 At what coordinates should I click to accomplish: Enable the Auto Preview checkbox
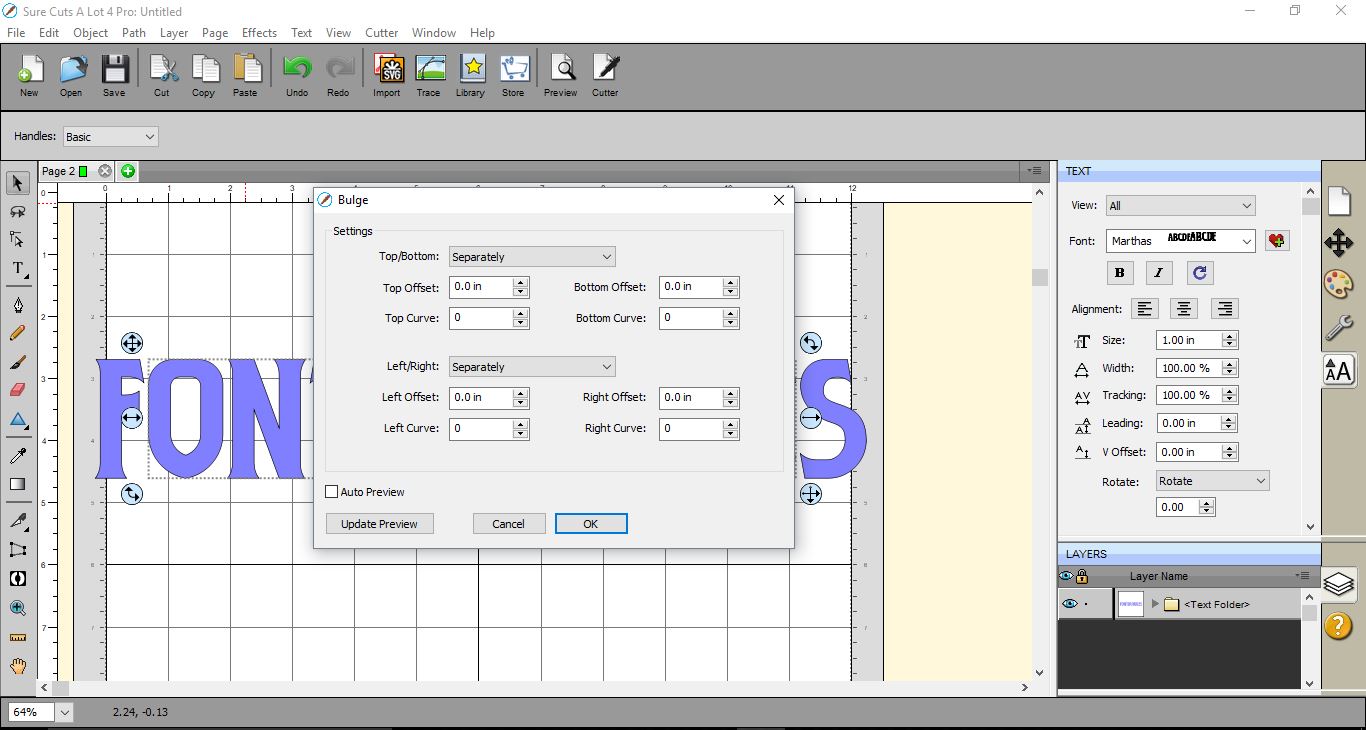(x=332, y=492)
